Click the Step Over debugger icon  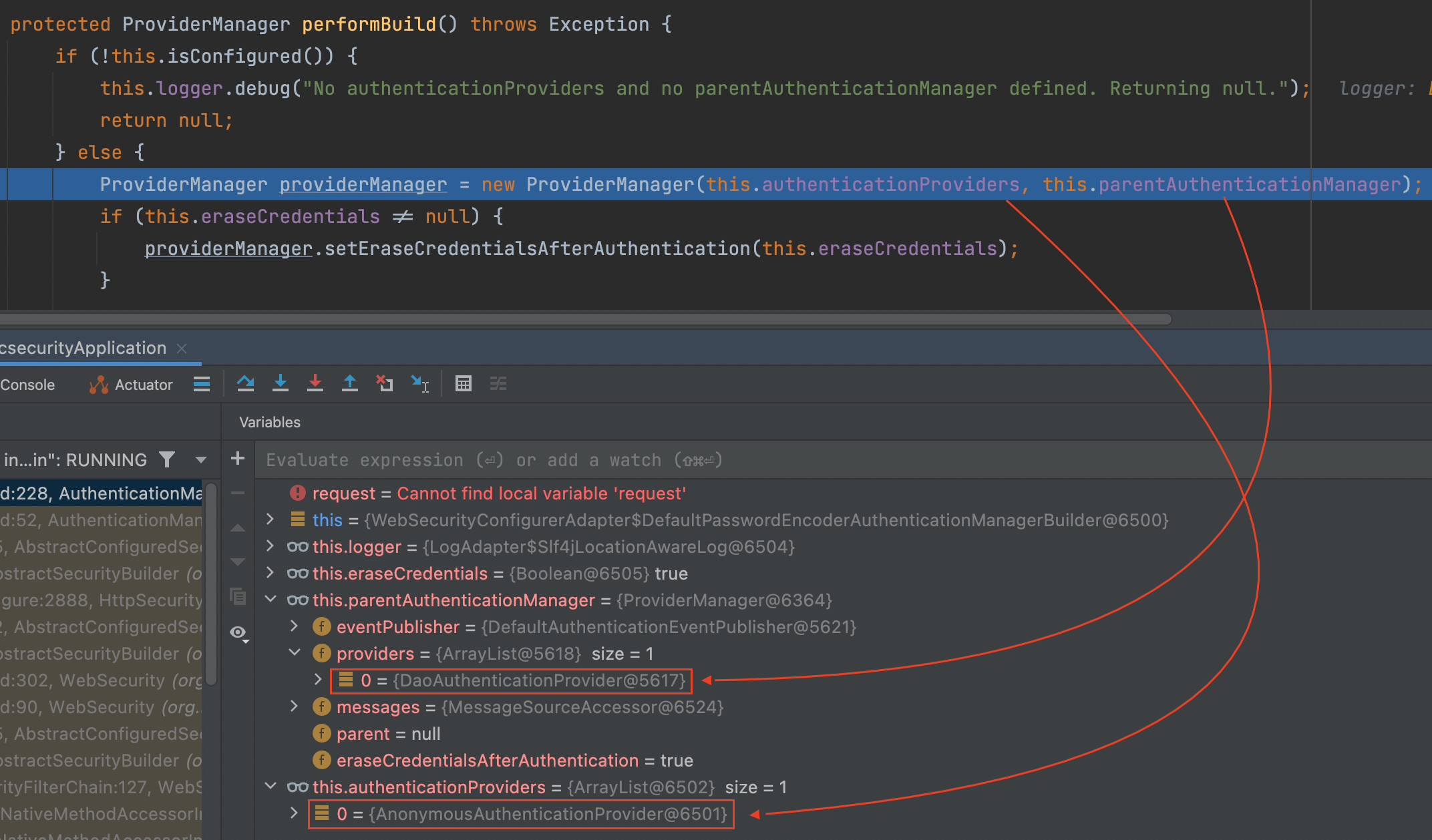245,384
